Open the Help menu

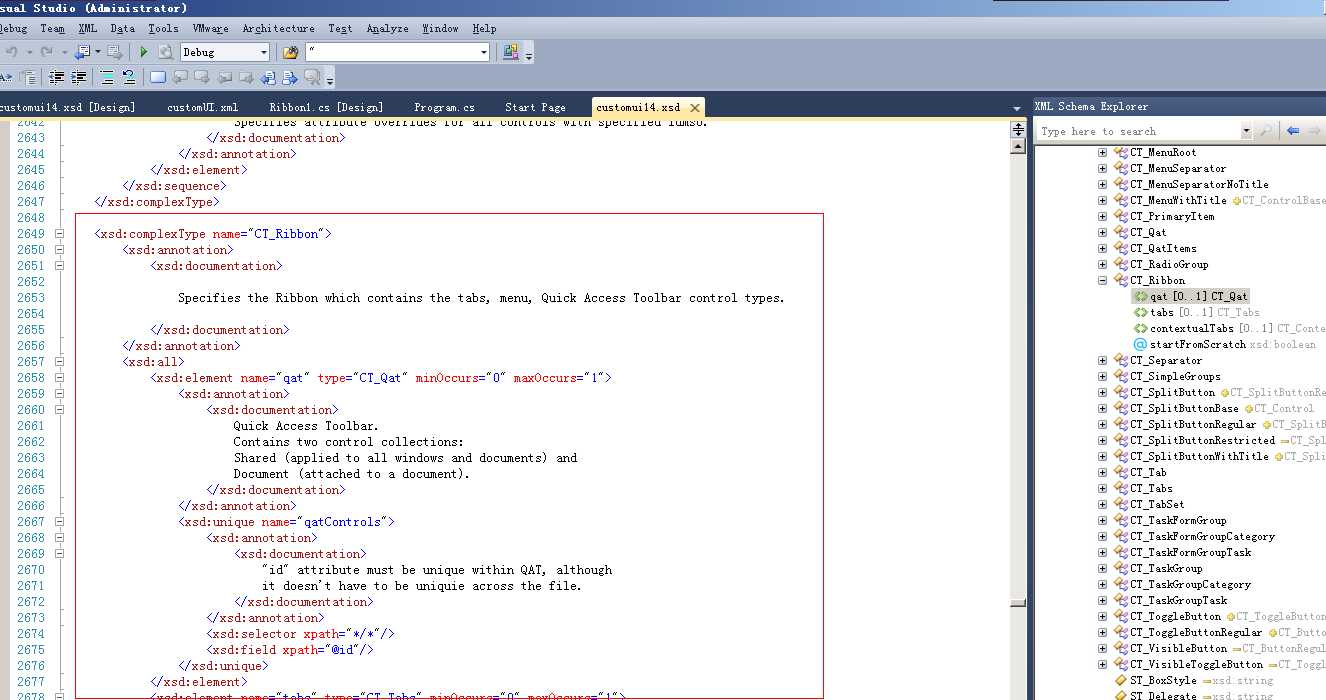[x=484, y=29]
